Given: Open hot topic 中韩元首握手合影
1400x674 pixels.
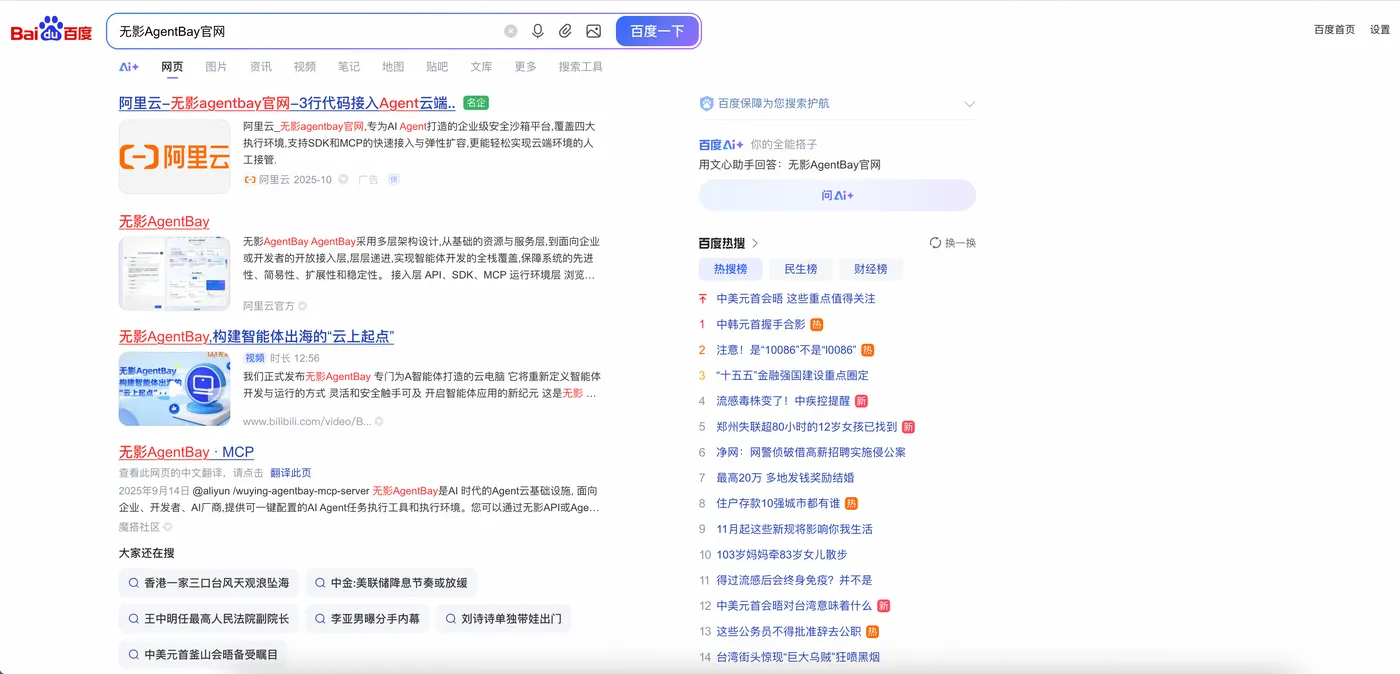Looking at the screenshot, I should [x=761, y=324].
